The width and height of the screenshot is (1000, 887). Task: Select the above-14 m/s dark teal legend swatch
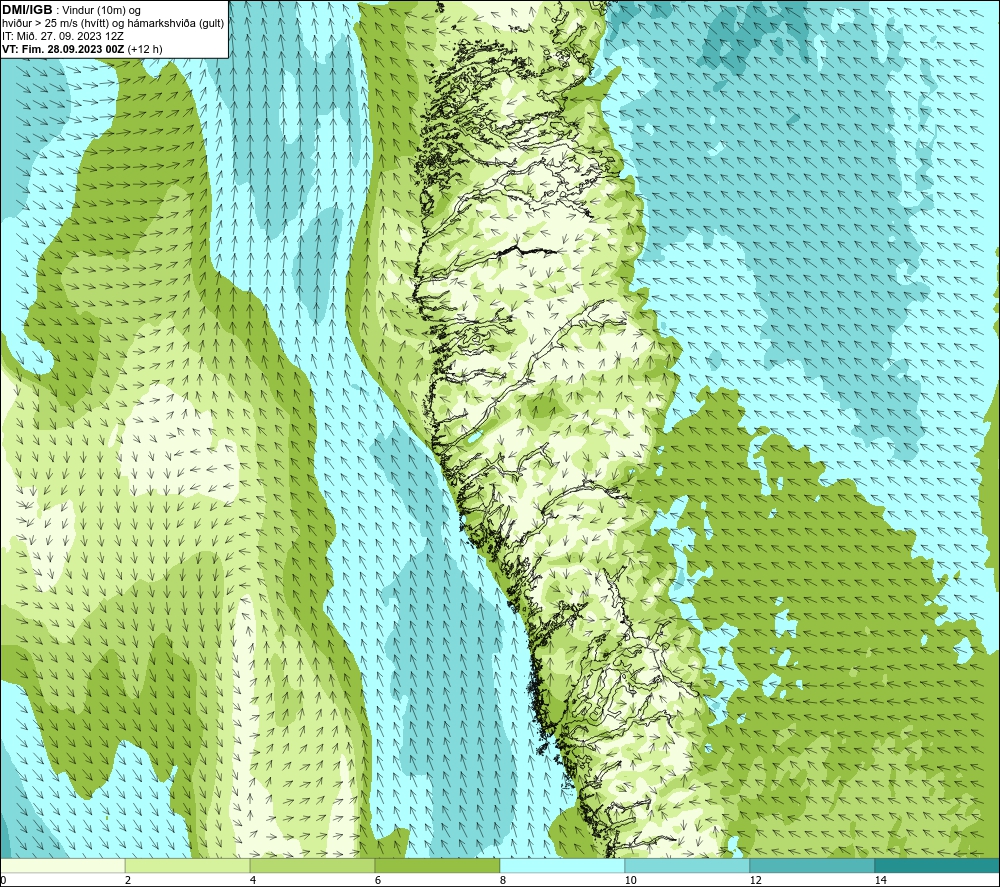click(938, 865)
